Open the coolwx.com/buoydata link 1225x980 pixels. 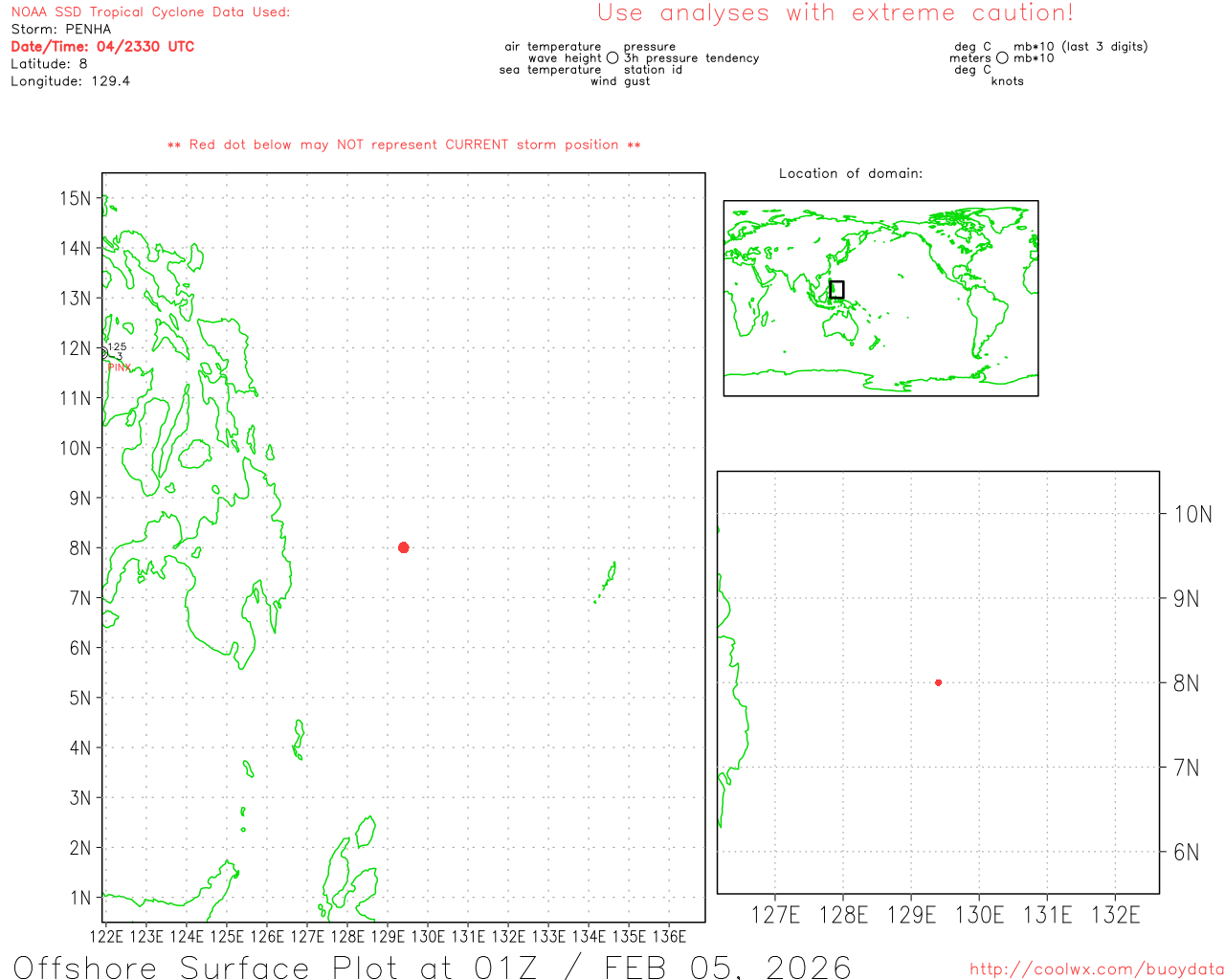coord(1097,969)
